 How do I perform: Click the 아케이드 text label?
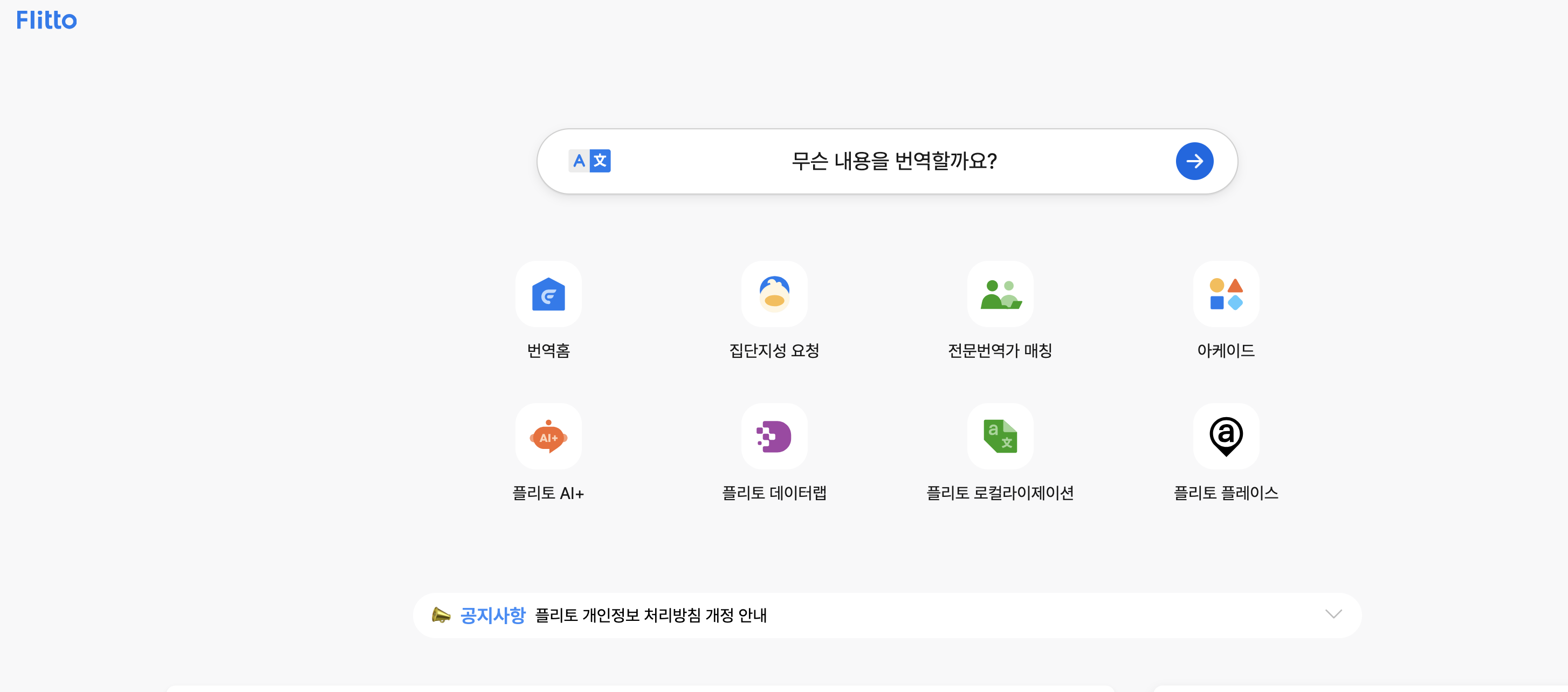point(1225,350)
